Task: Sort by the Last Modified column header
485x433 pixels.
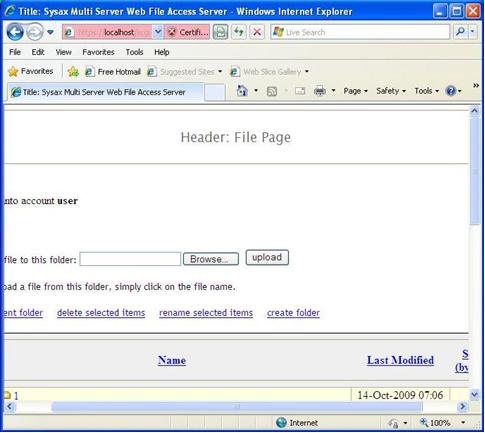Action: pos(400,360)
